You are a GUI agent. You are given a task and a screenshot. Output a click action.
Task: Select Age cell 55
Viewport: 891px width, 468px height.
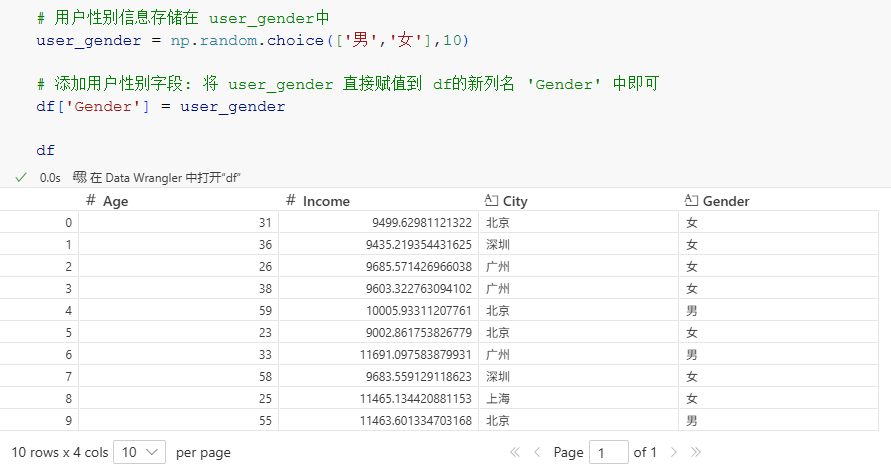coord(178,420)
